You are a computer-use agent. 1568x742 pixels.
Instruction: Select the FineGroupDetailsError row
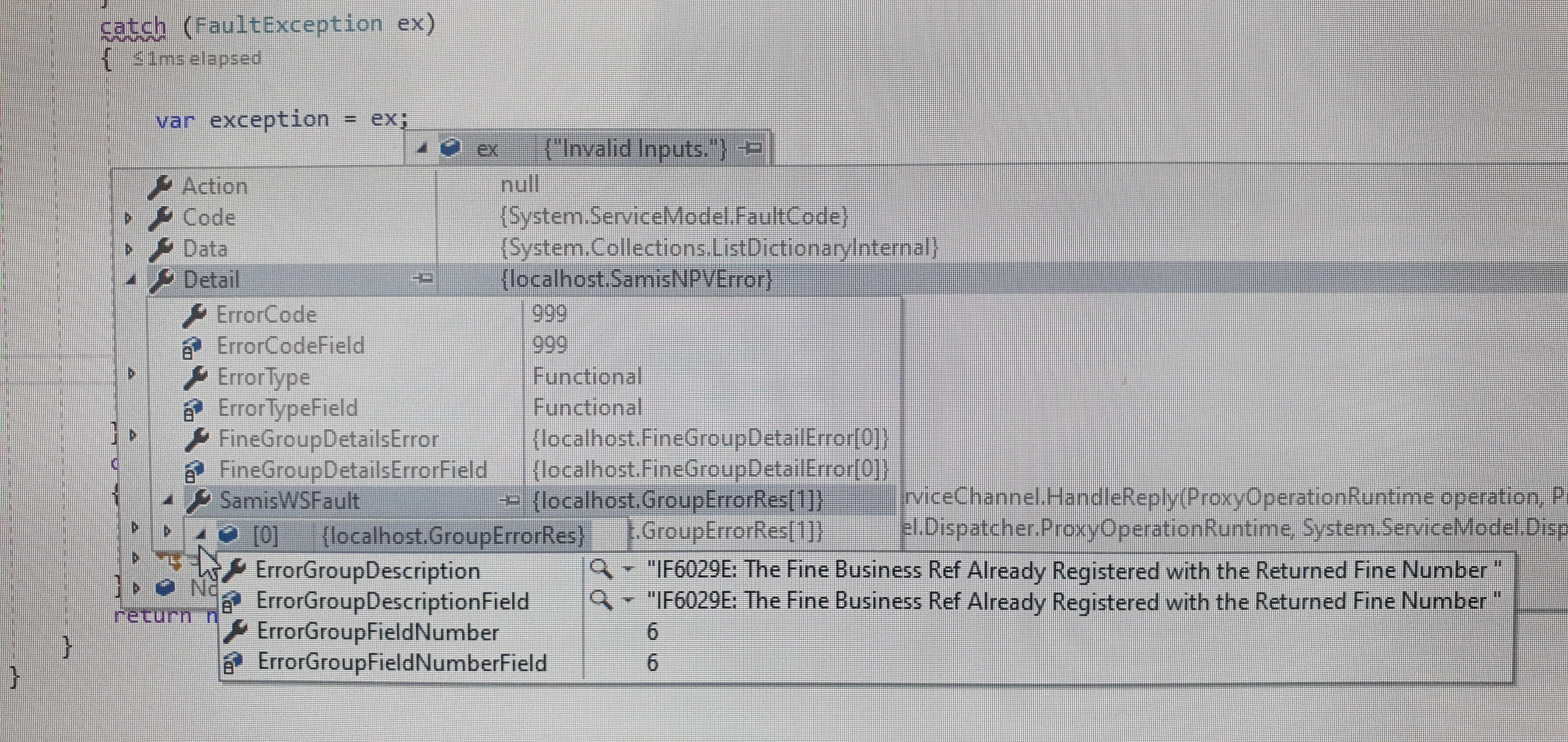pyautogui.click(x=329, y=439)
